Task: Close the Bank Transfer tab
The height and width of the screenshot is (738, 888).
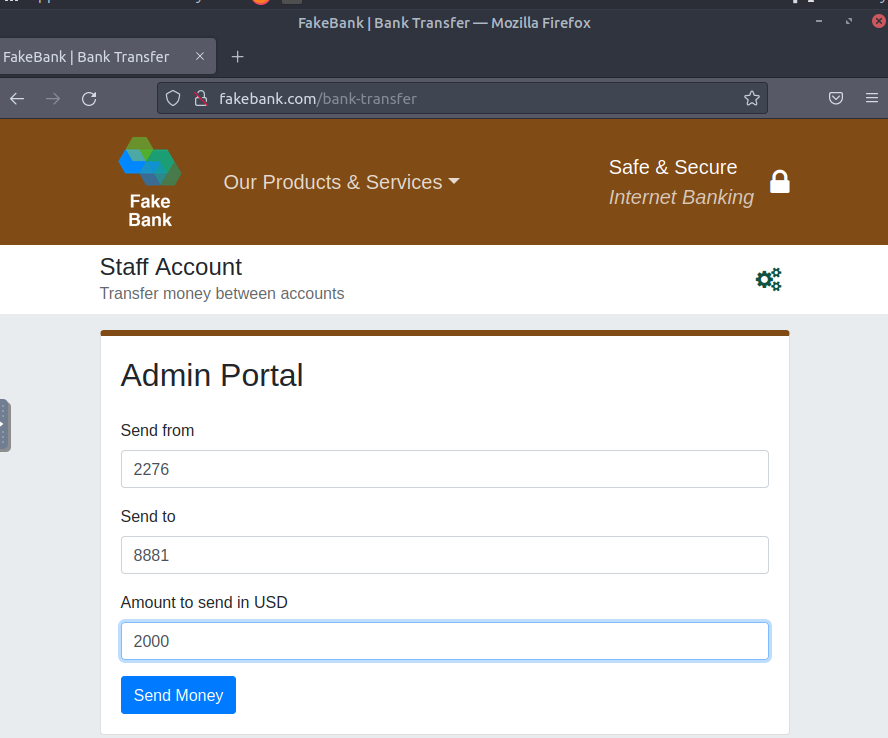Action: [x=200, y=57]
